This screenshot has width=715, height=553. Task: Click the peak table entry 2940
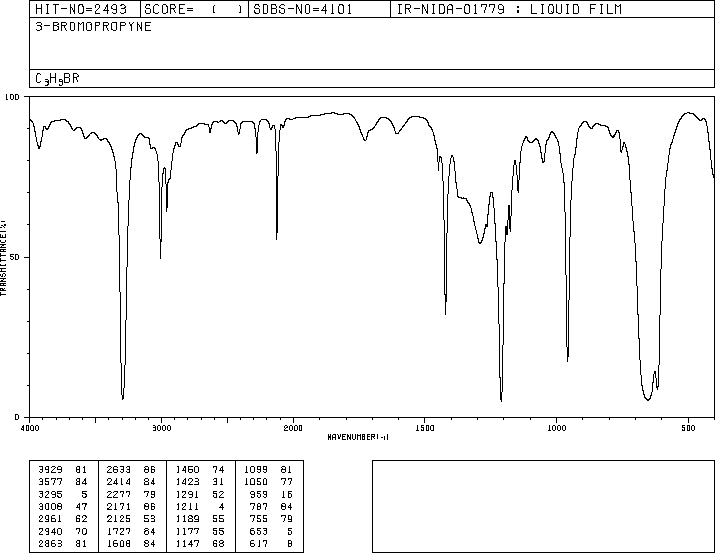[50, 532]
